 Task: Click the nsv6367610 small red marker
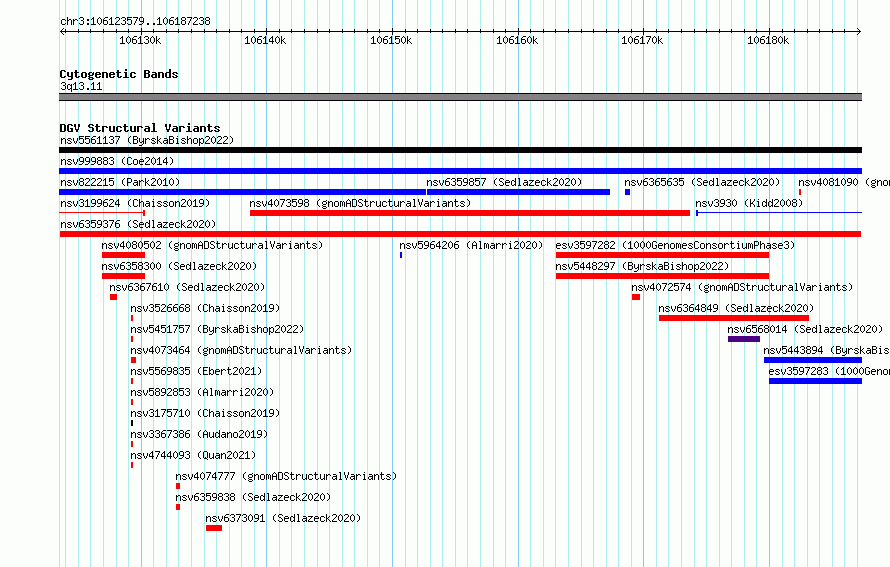tap(114, 297)
